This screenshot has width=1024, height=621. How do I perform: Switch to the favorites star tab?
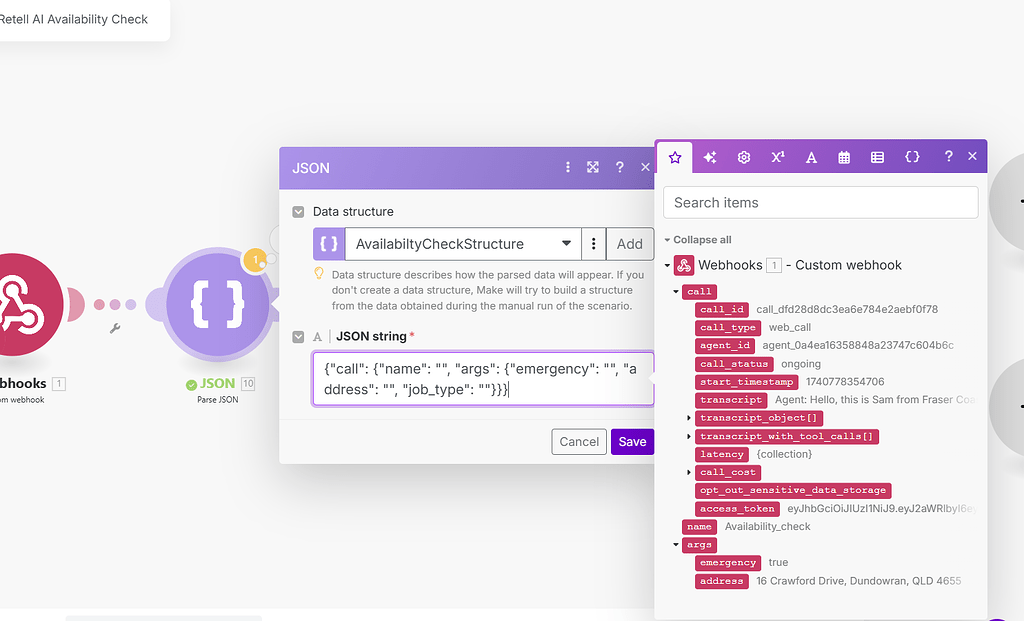click(675, 157)
